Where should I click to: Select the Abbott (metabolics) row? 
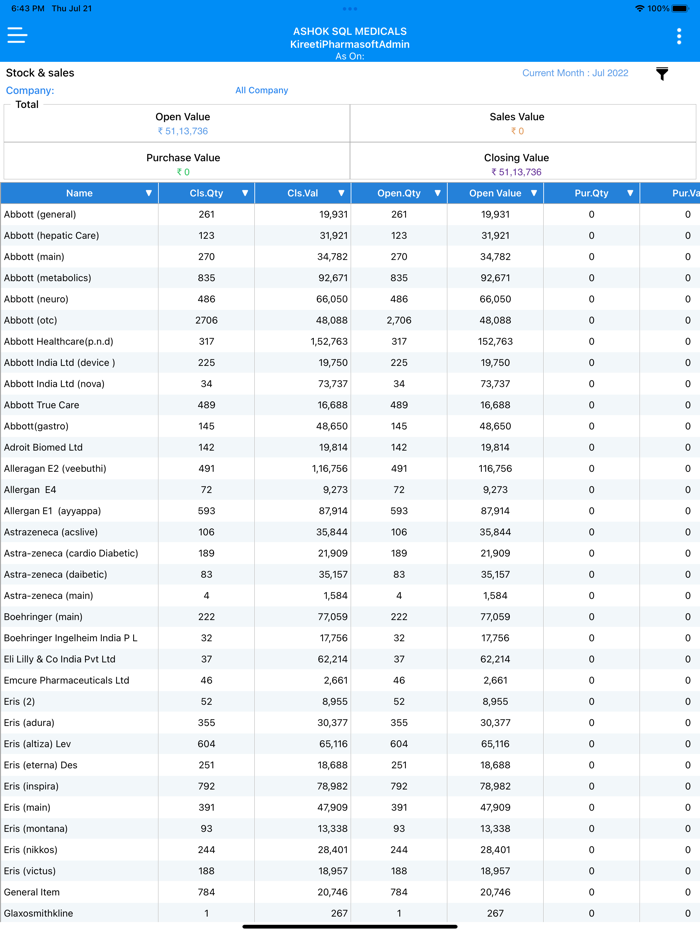point(350,278)
